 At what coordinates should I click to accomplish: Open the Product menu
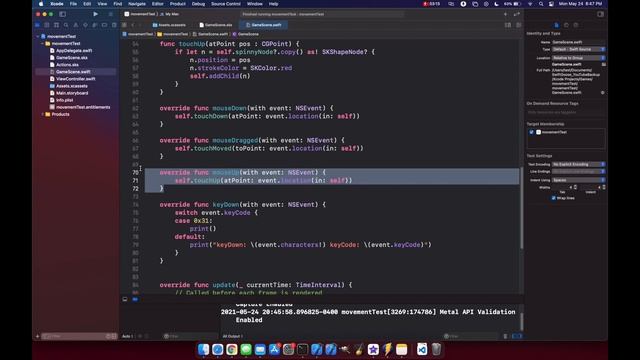(178, 4)
